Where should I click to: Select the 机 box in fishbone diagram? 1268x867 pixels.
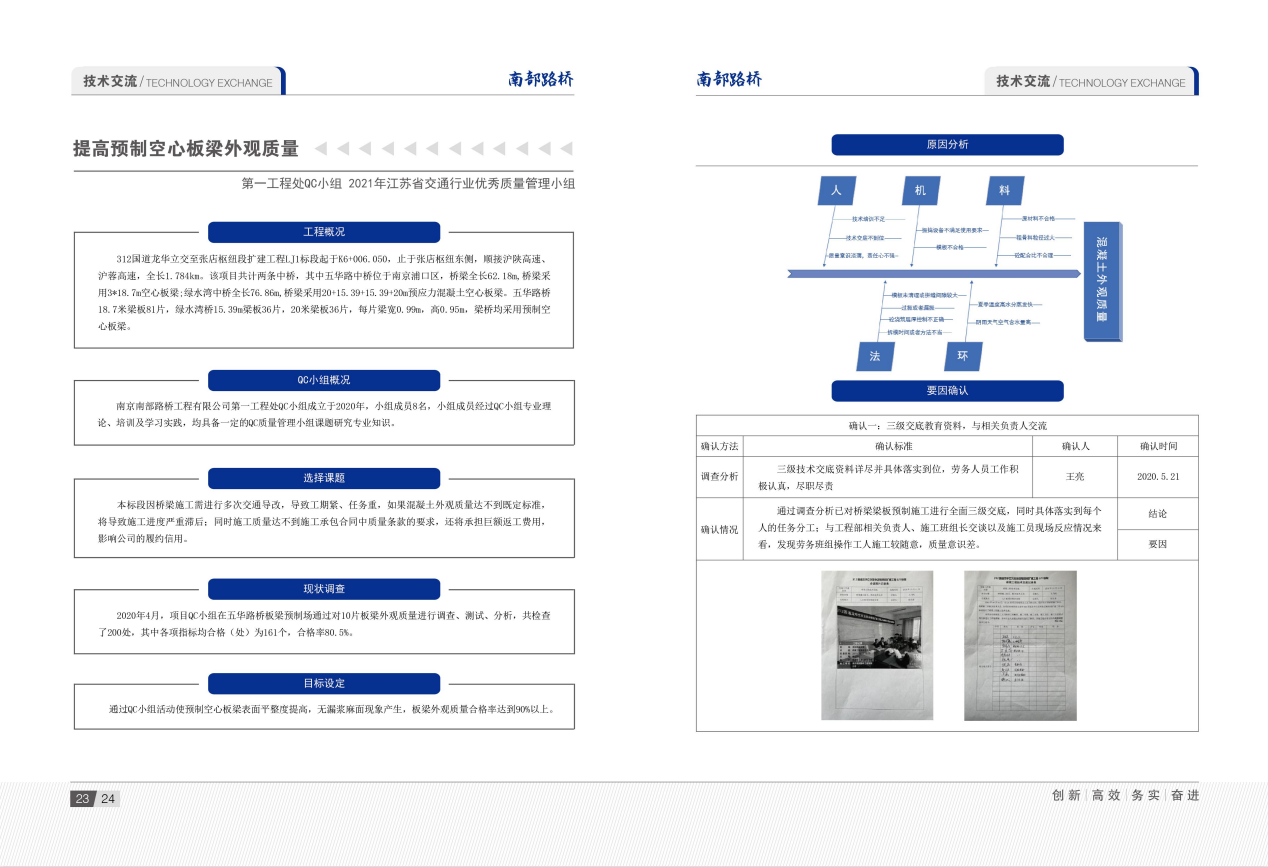[921, 190]
